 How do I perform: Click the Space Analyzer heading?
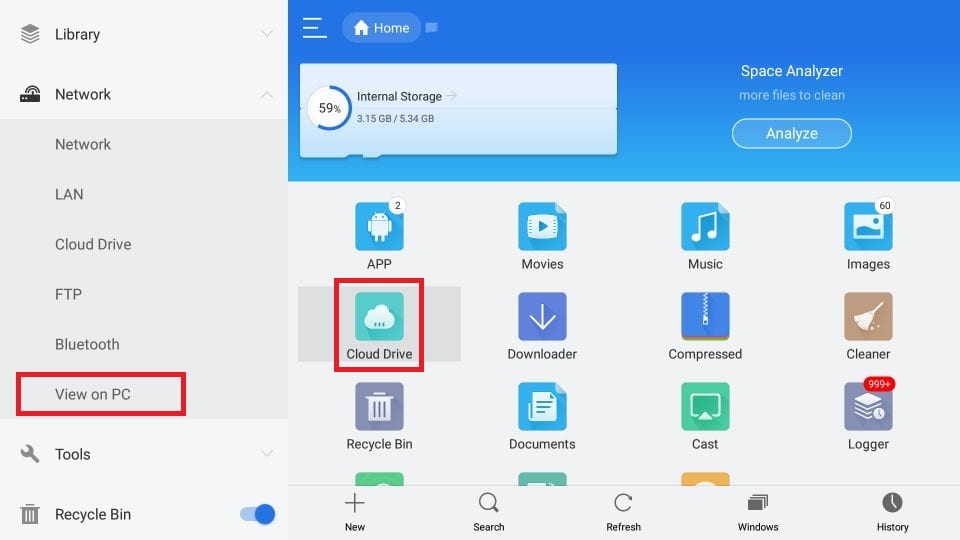792,71
